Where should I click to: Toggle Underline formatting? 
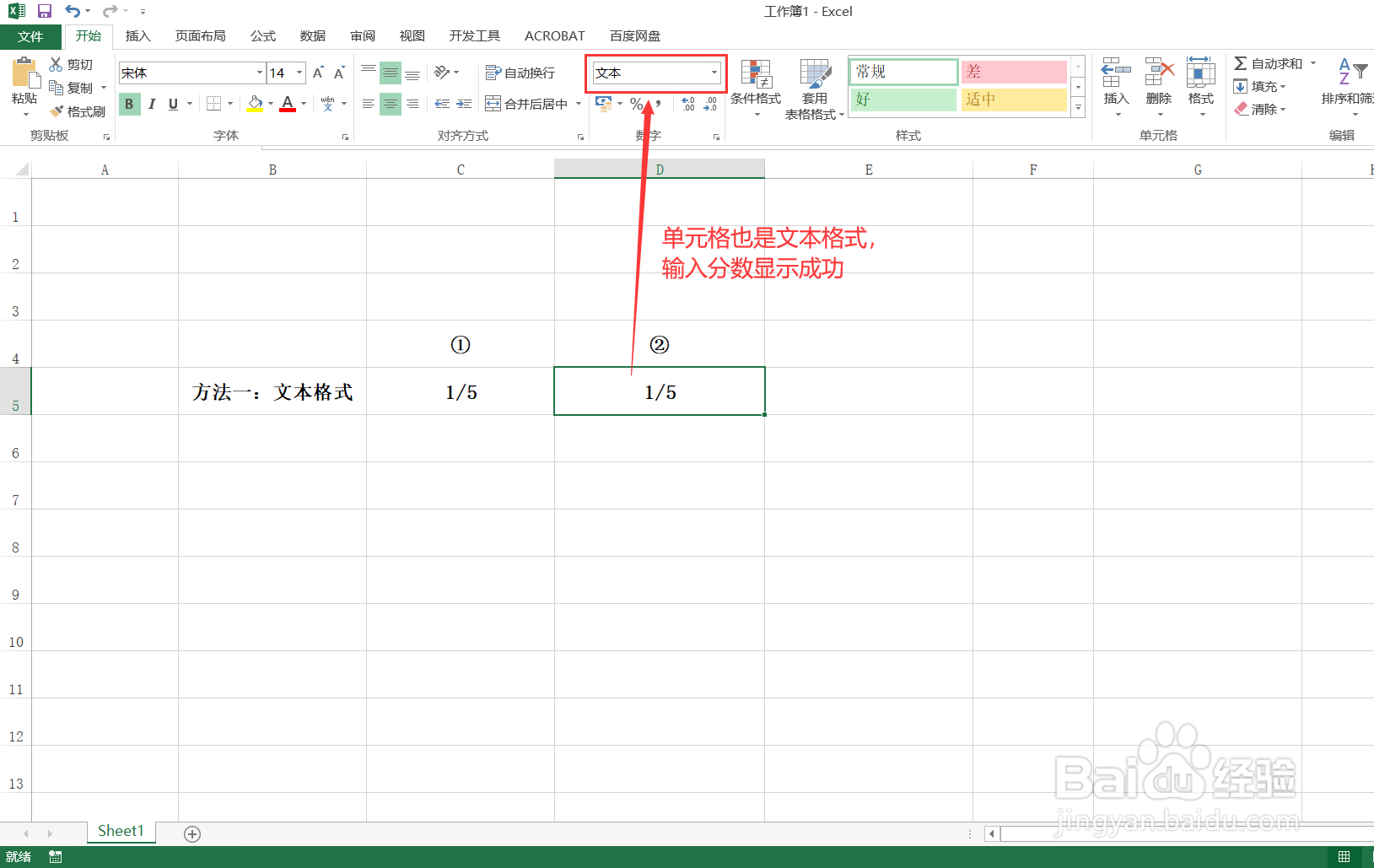tap(173, 104)
